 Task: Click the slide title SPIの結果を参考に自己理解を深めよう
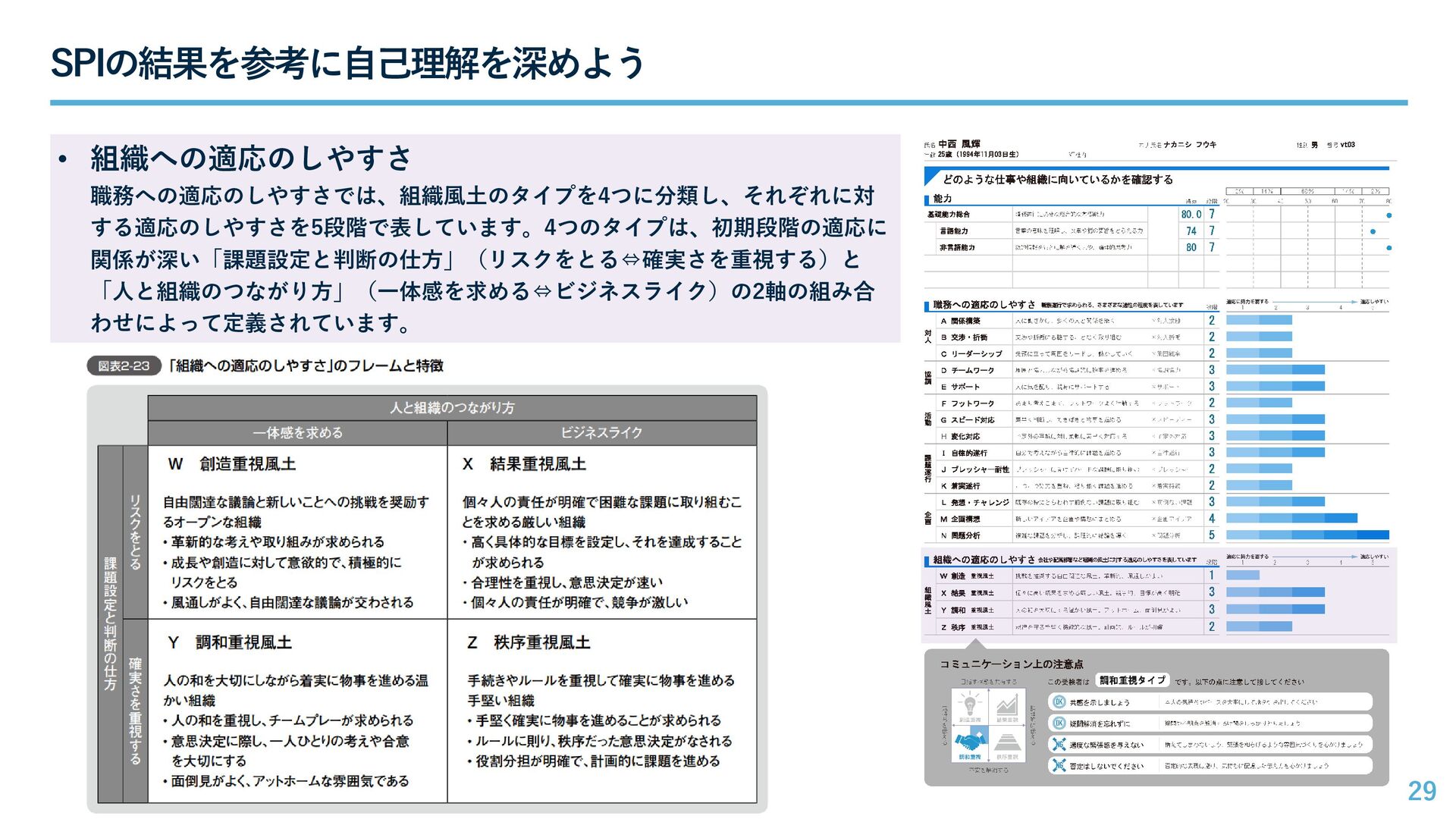pos(347,63)
